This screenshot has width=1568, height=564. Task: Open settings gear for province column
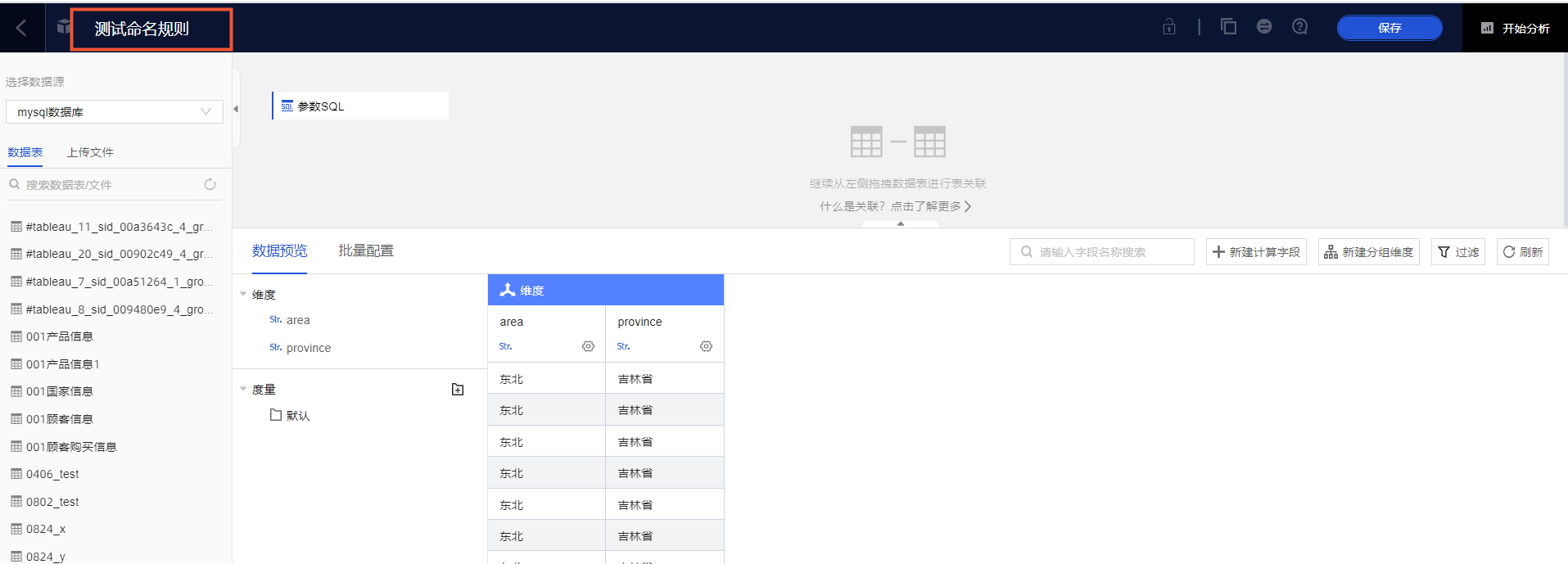706,346
